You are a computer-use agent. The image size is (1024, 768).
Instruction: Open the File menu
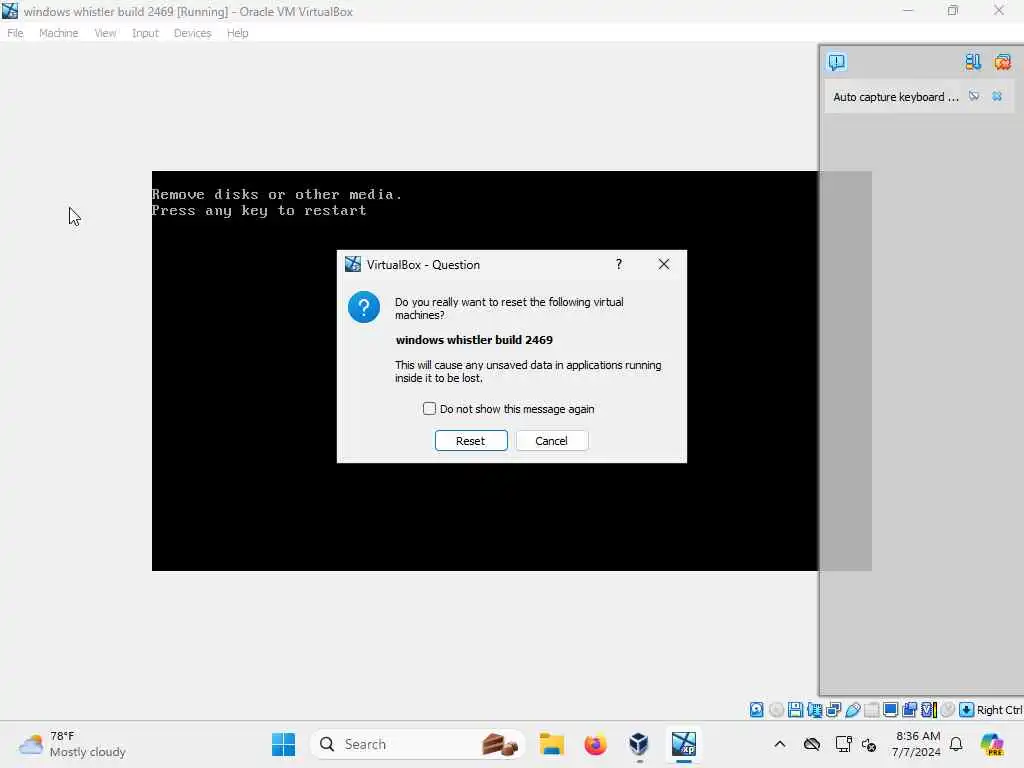click(15, 33)
